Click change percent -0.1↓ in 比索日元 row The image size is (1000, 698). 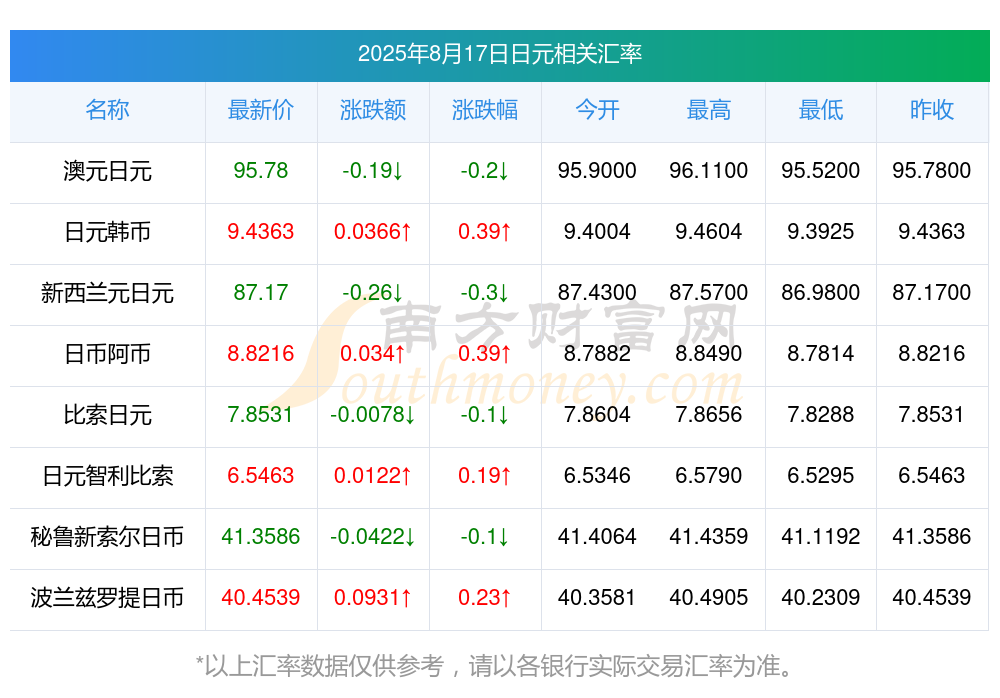(x=485, y=415)
